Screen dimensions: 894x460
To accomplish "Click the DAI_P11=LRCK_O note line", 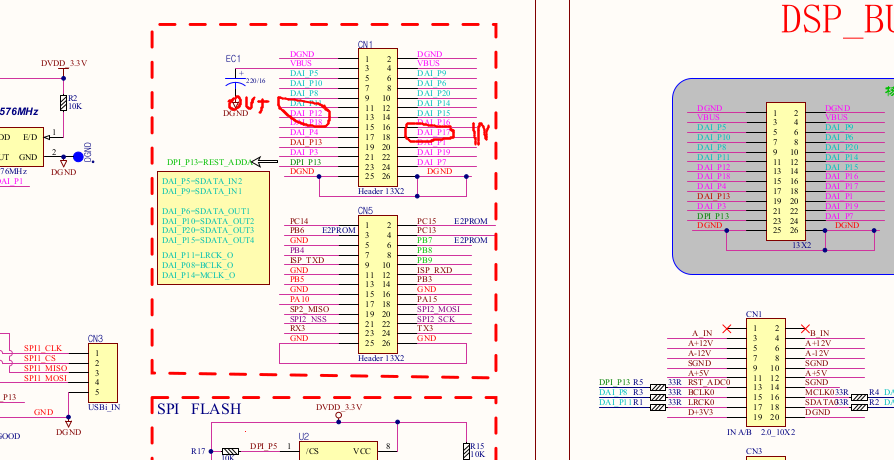I will (x=197, y=255).
